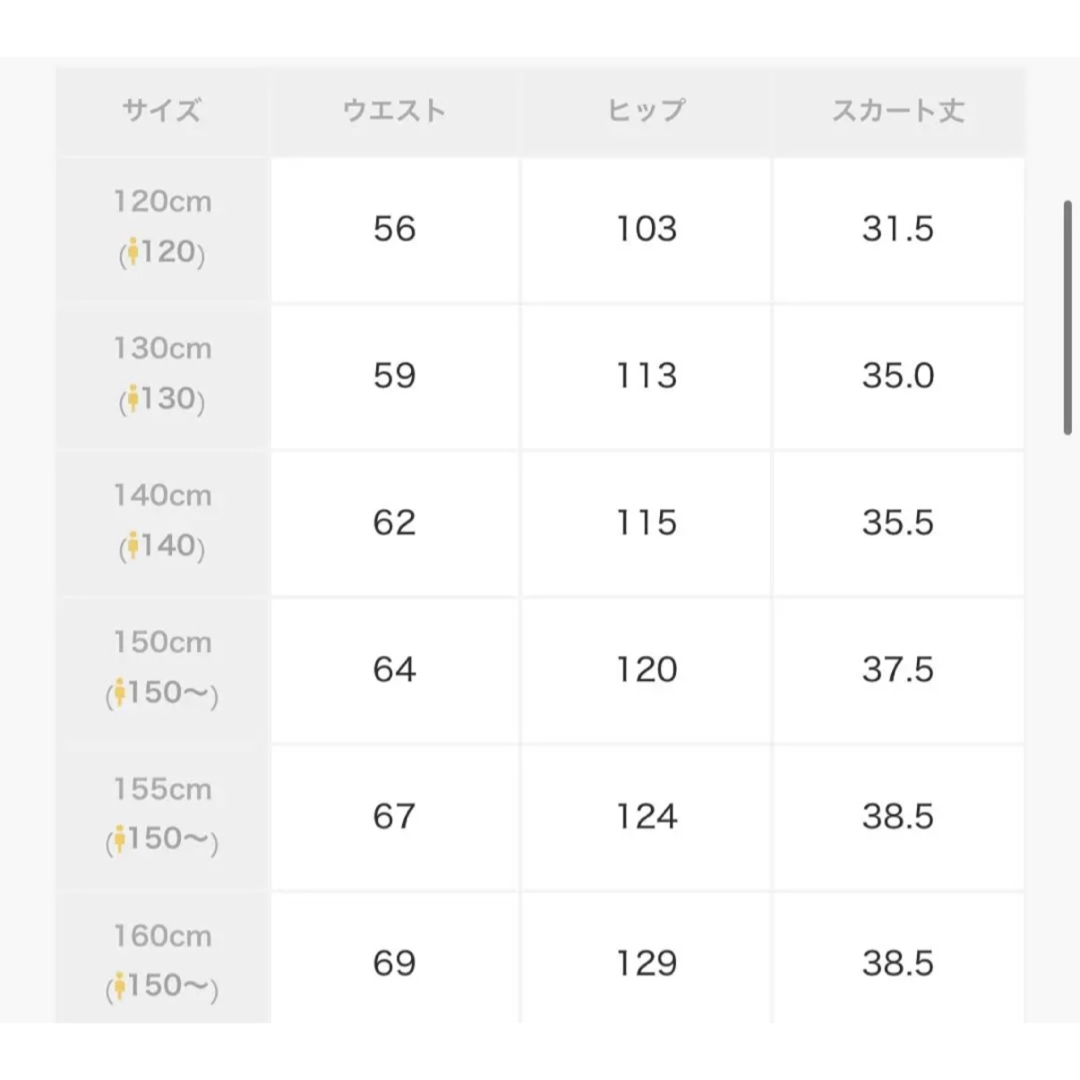
Task: Click the vertical scrollbar thumb on the right
Action: (x=1068, y=318)
